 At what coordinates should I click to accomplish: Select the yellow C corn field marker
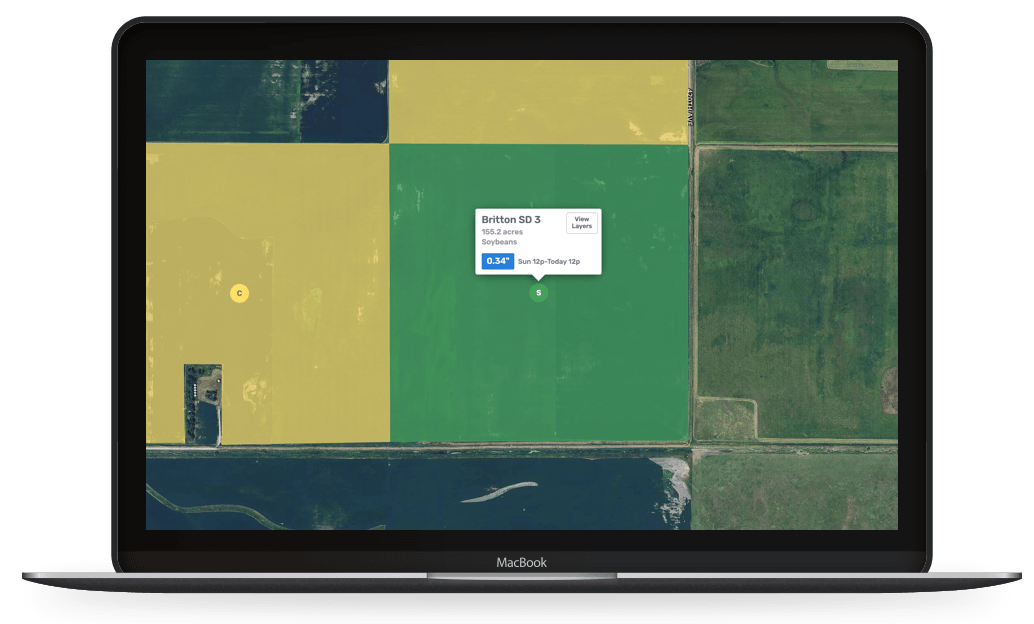pos(238,293)
